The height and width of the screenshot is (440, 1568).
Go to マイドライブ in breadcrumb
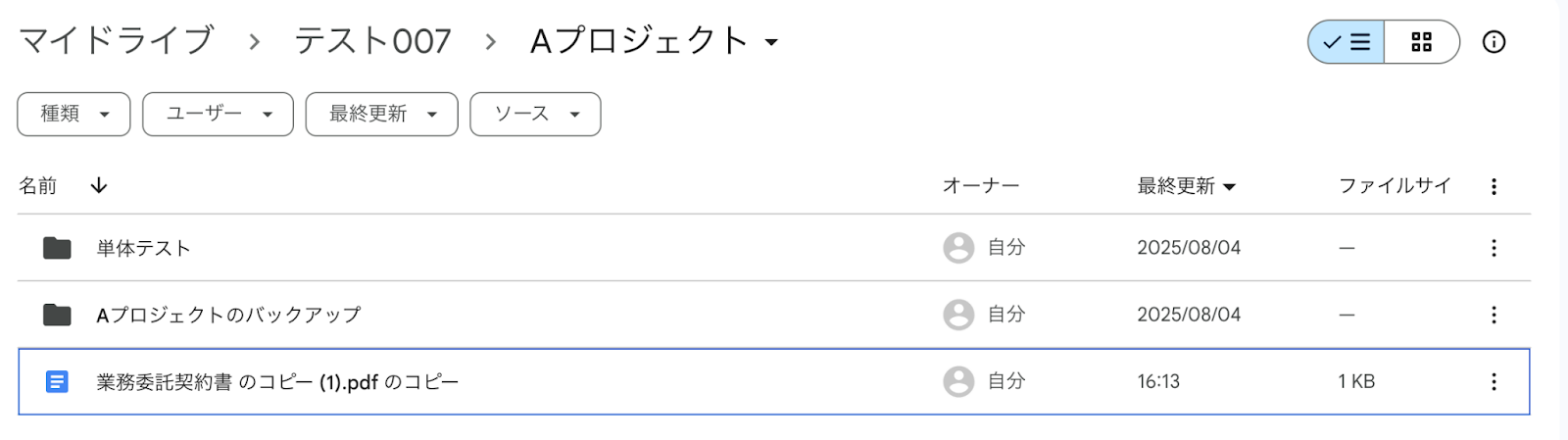116,41
